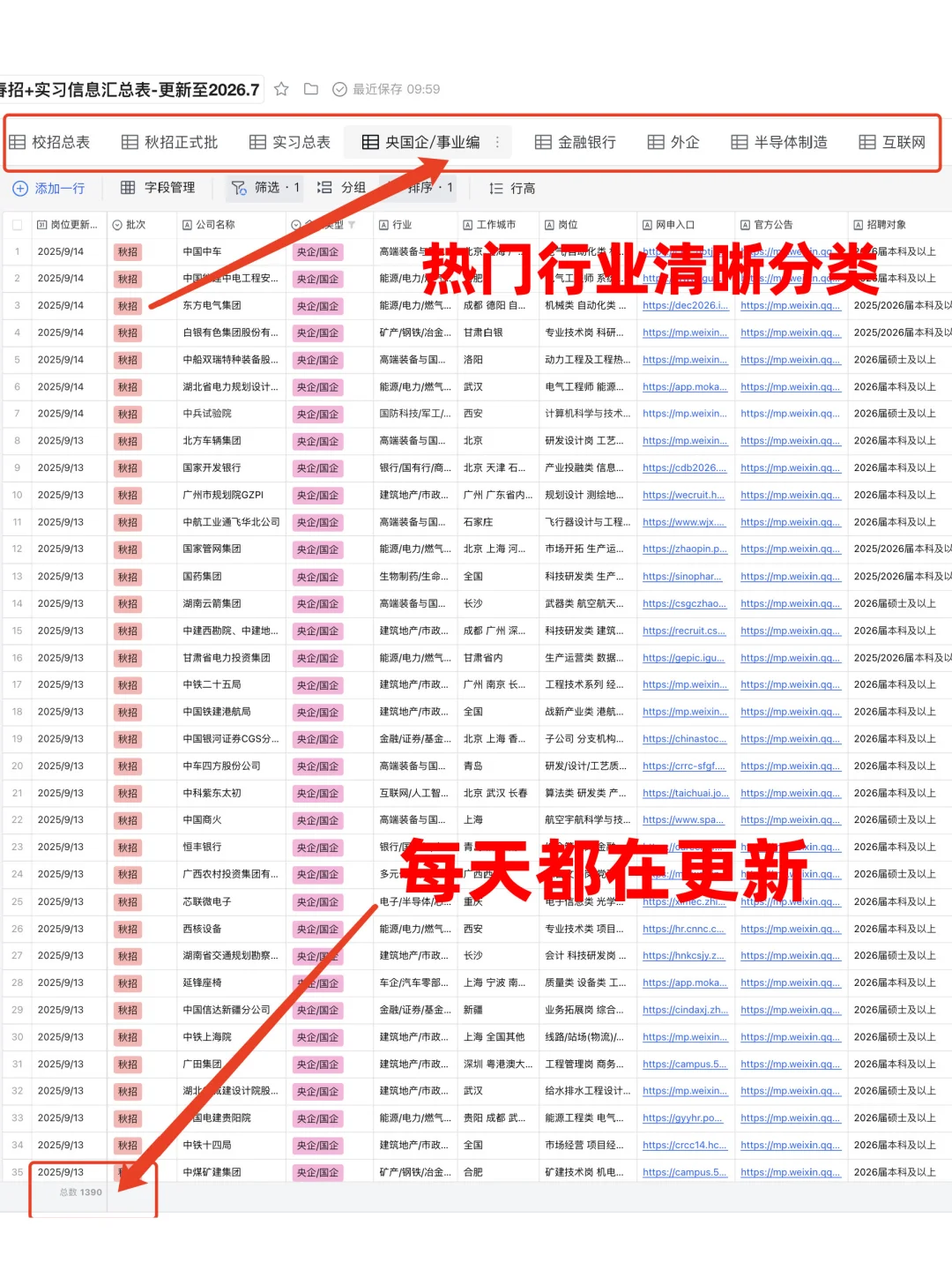Click the plus icon of 添加一行
952x1270 pixels.
pyautogui.click(x=20, y=189)
